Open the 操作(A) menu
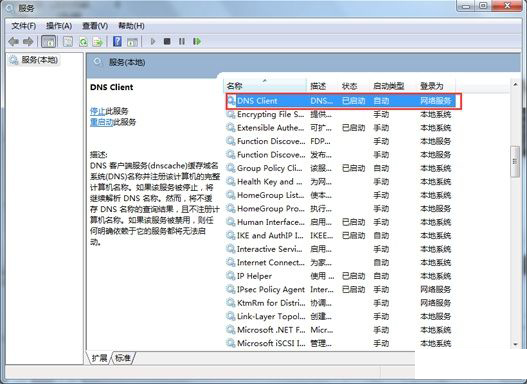The width and height of the screenshot is (527, 384). pos(59,26)
